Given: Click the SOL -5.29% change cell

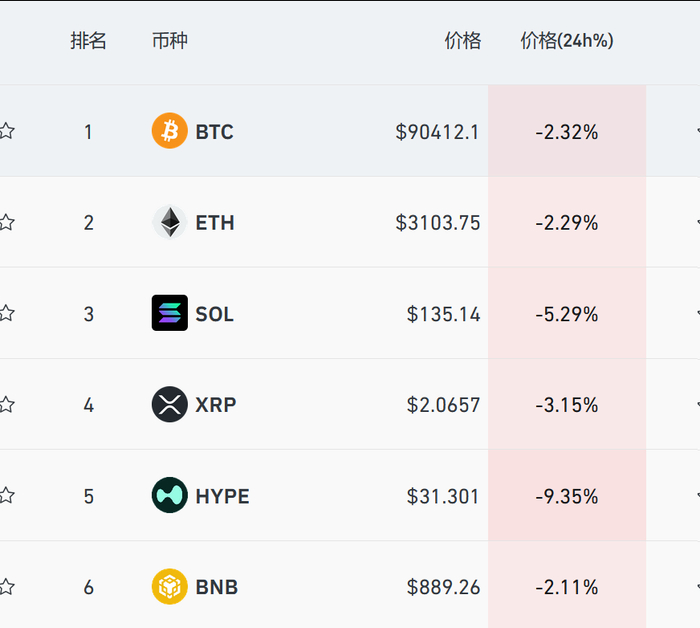Looking at the screenshot, I should (566, 314).
